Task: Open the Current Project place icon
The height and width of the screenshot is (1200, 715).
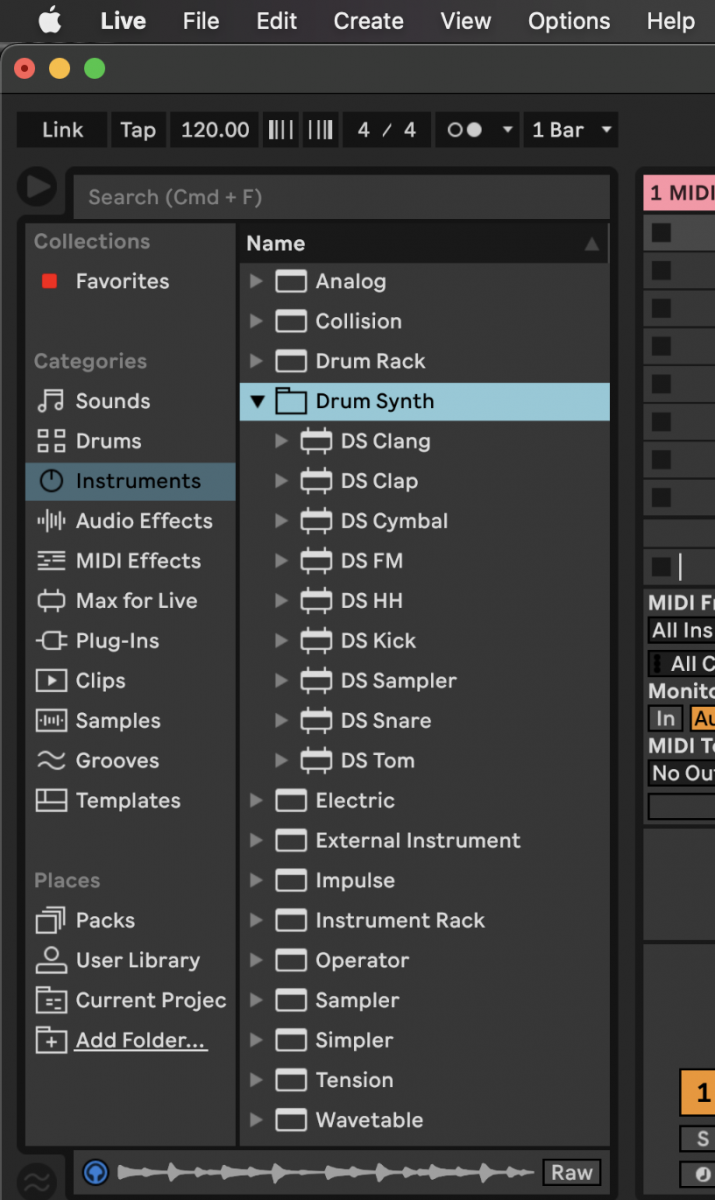Action: (x=50, y=1000)
